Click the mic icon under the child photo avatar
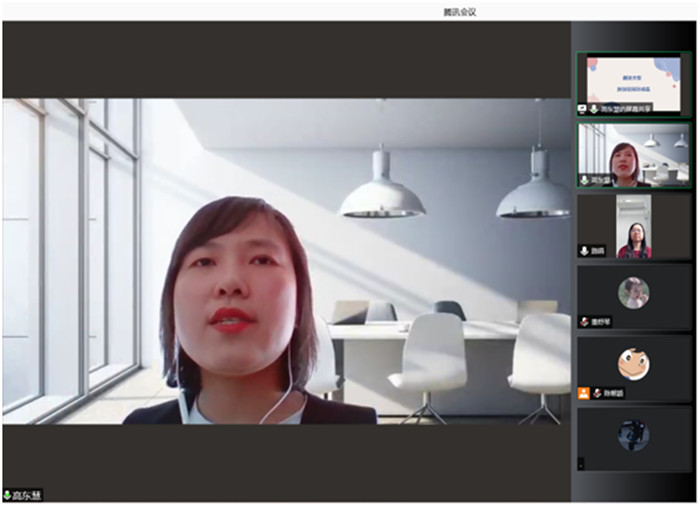The image size is (700, 506). pyautogui.click(x=584, y=322)
